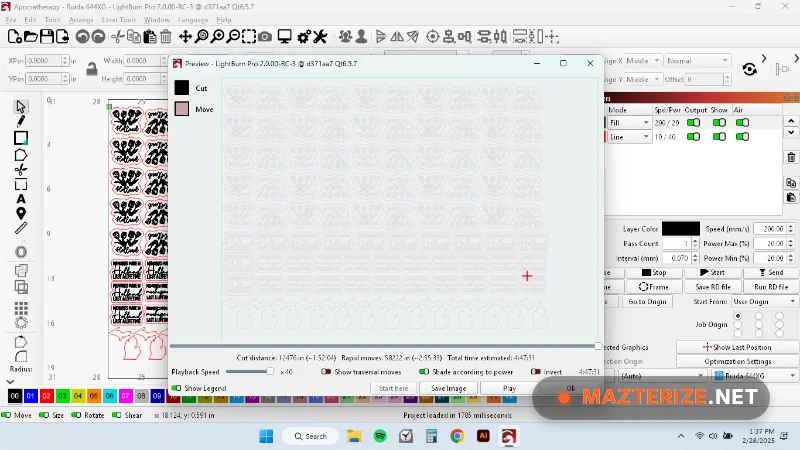
Task: Toggle the Invert switch in Preview
Action: (536, 372)
